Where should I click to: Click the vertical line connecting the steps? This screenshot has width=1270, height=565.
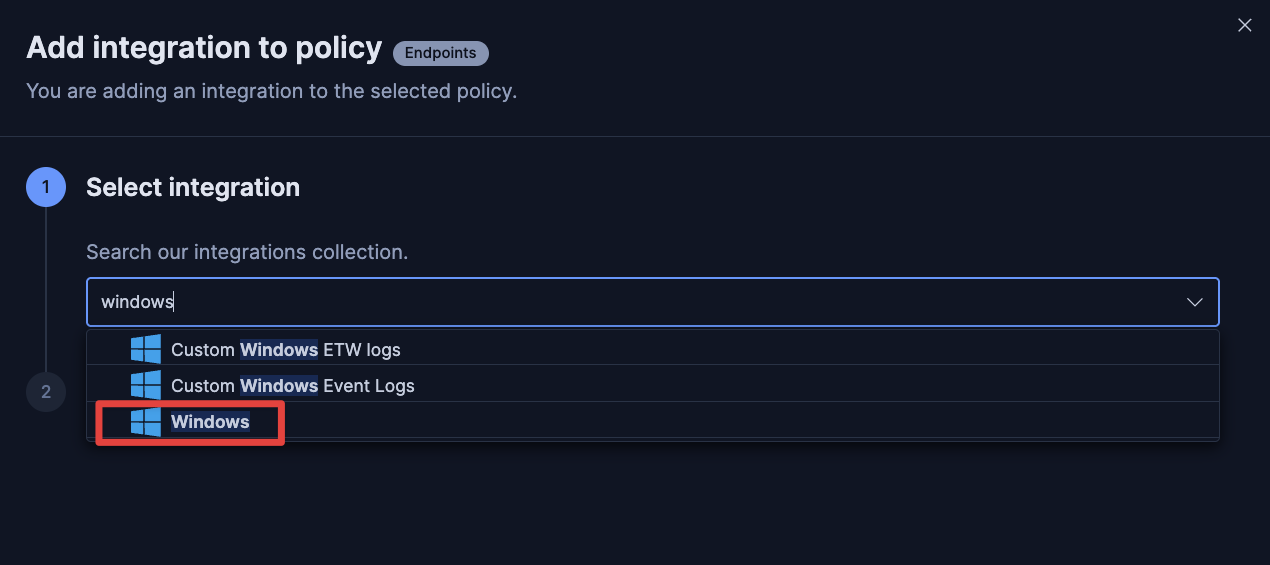click(x=46, y=290)
